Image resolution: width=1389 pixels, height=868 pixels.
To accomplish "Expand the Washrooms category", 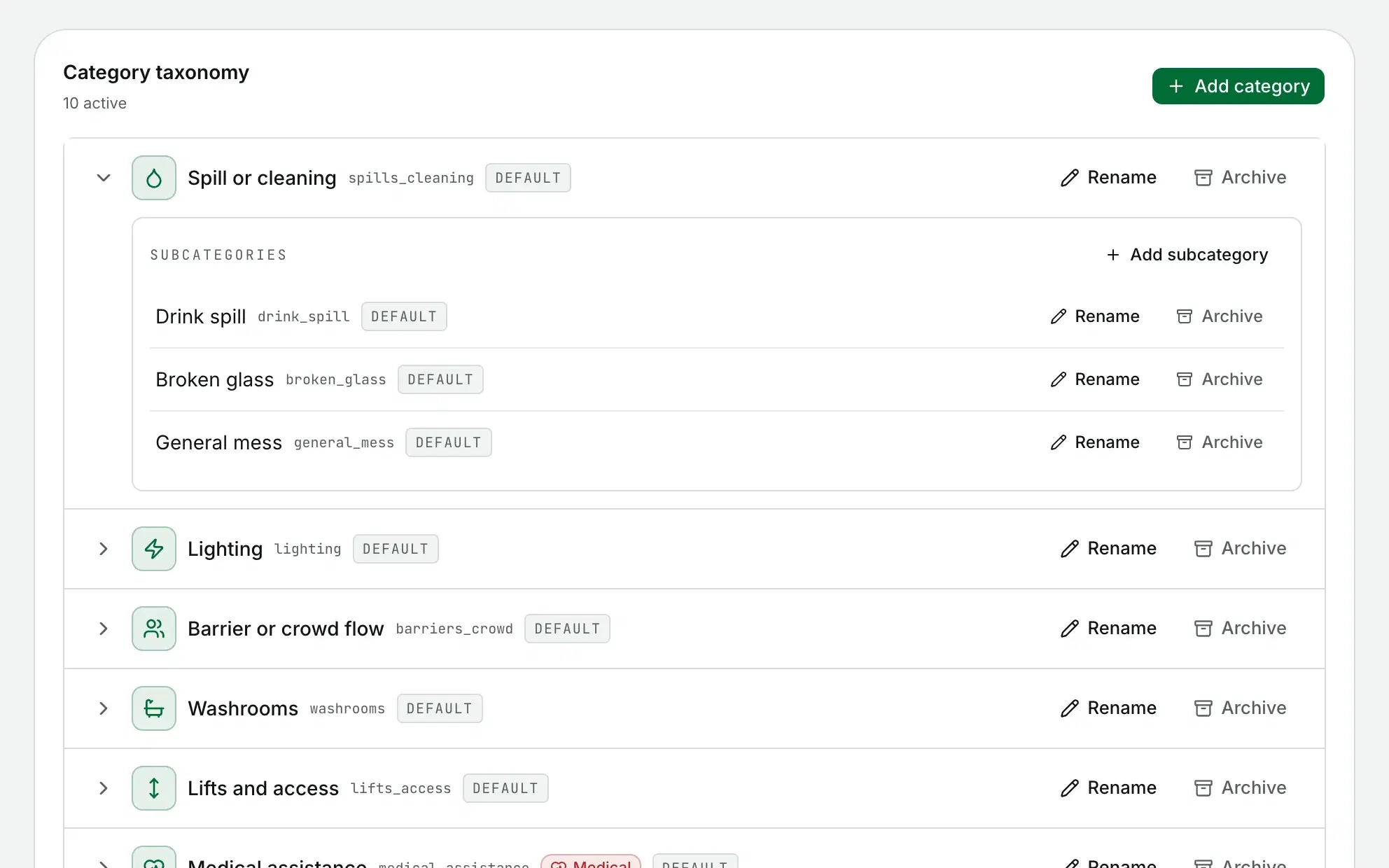I will [x=104, y=708].
